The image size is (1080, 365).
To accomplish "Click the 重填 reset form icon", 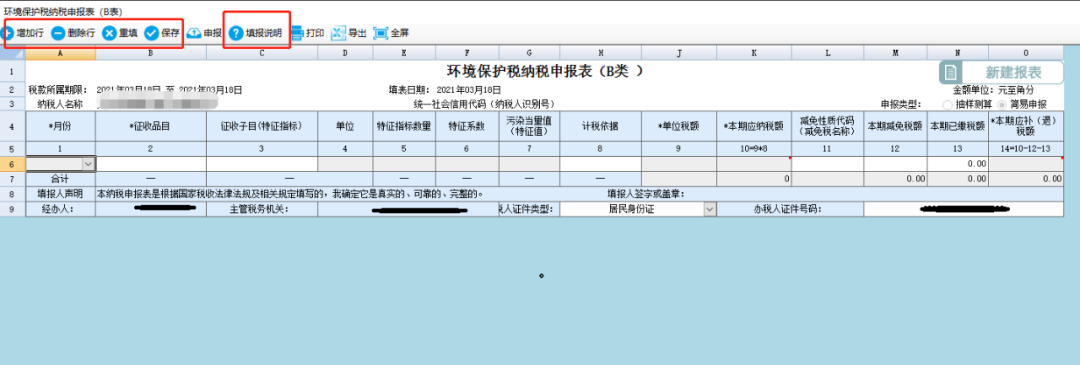I will (x=110, y=33).
